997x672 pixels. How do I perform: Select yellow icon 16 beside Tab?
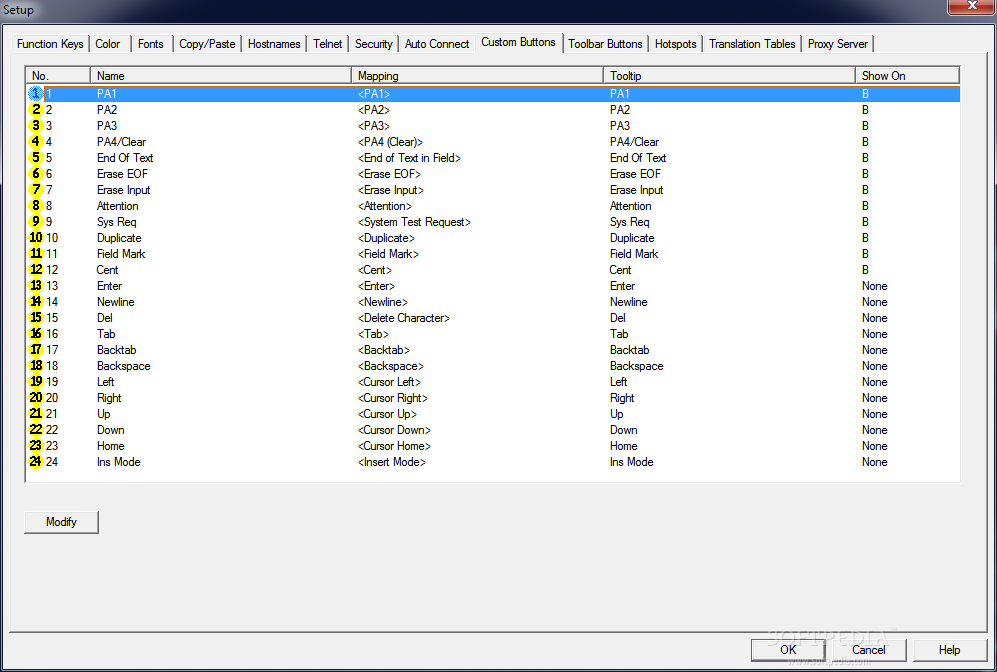[36, 333]
